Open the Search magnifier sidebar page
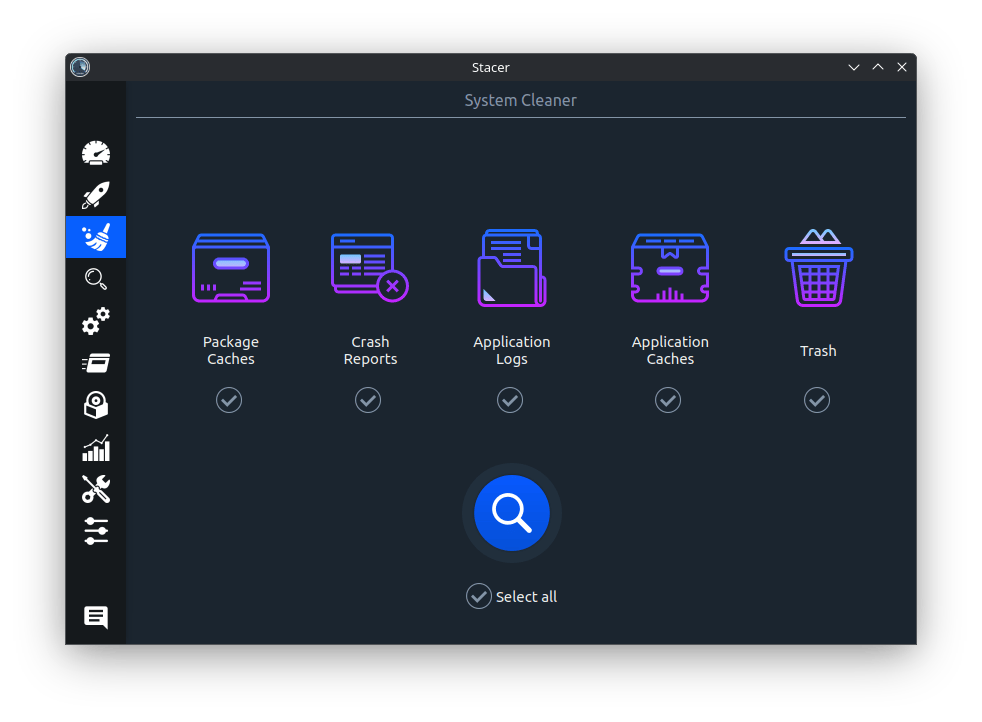The height and width of the screenshot is (722, 982). click(x=96, y=279)
